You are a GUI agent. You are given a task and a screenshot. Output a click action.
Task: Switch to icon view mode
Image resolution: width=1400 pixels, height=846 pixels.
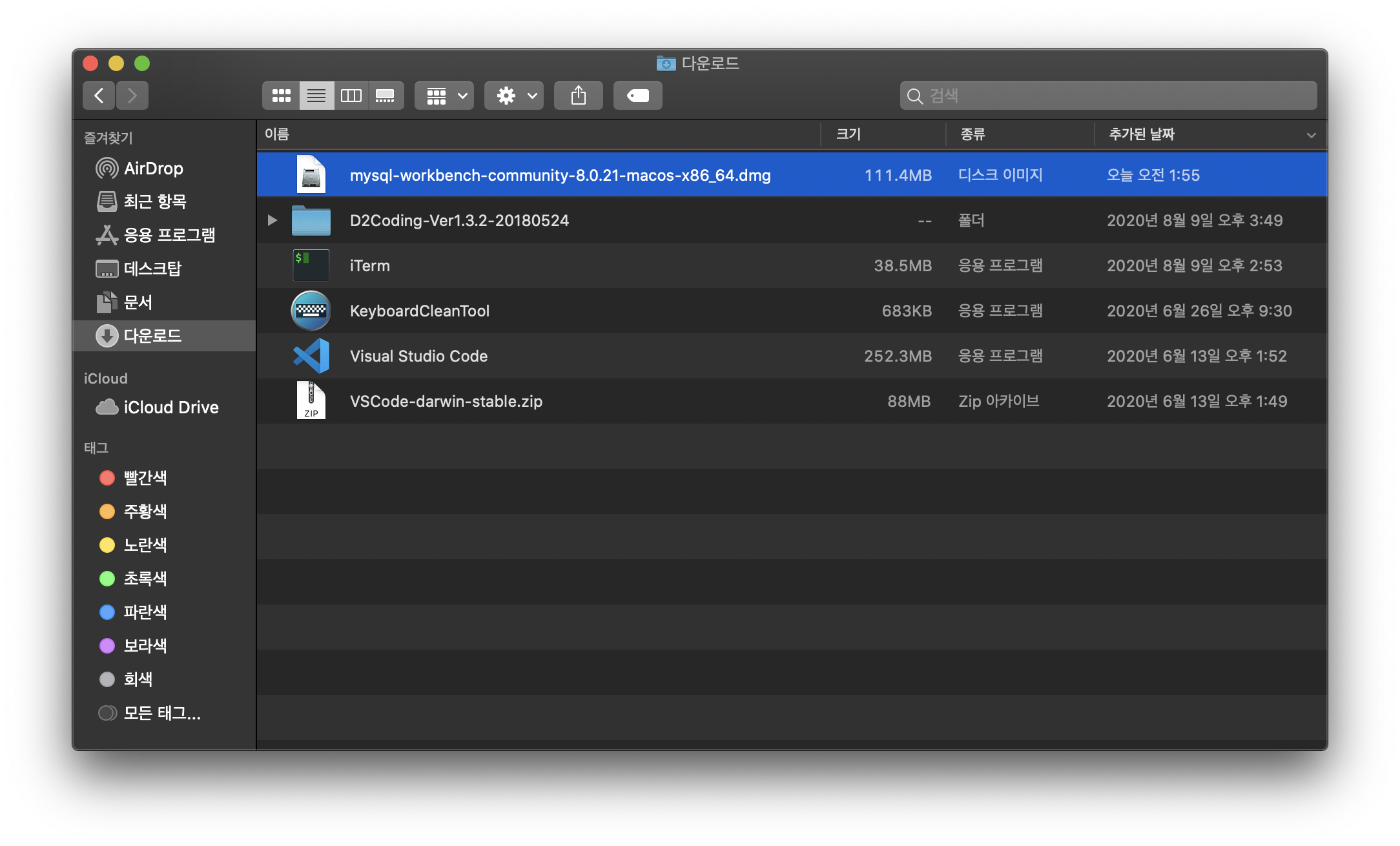tap(281, 96)
